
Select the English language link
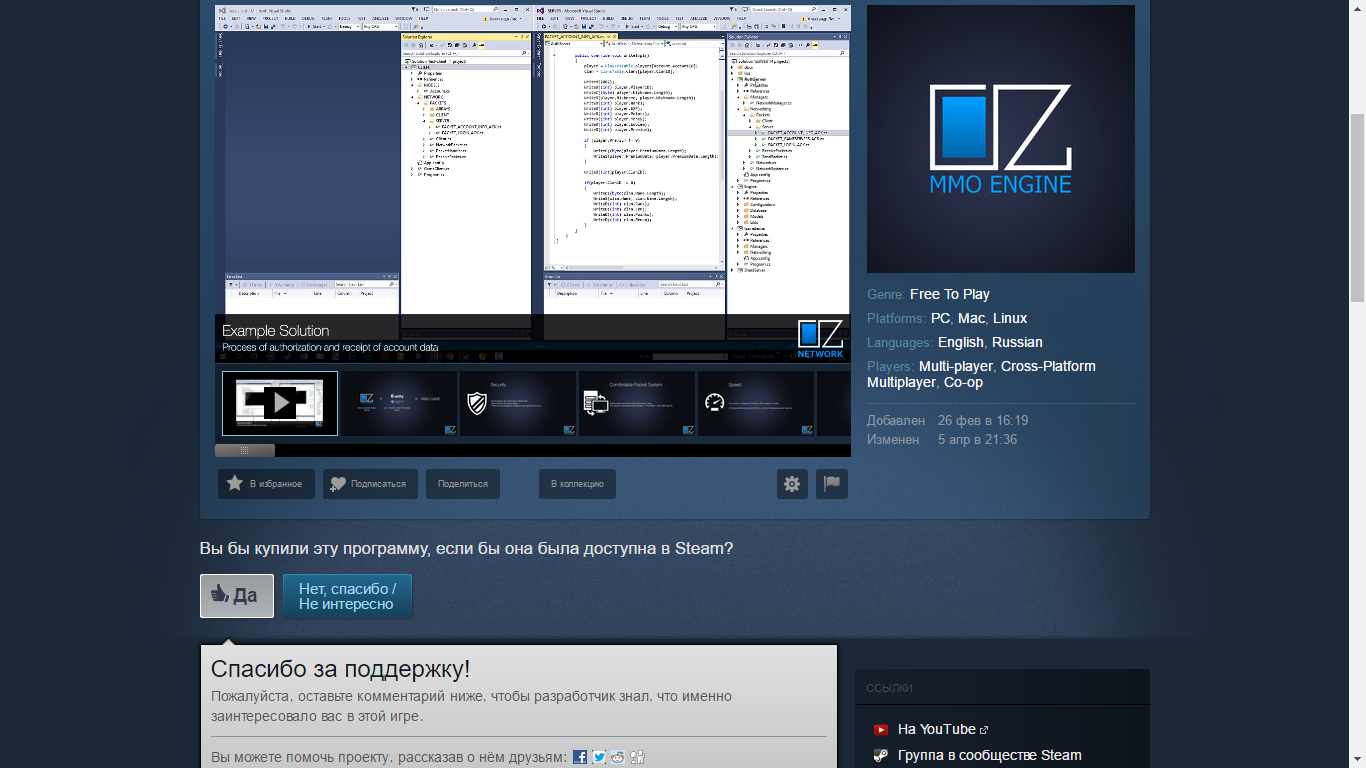pyautogui.click(x=961, y=342)
